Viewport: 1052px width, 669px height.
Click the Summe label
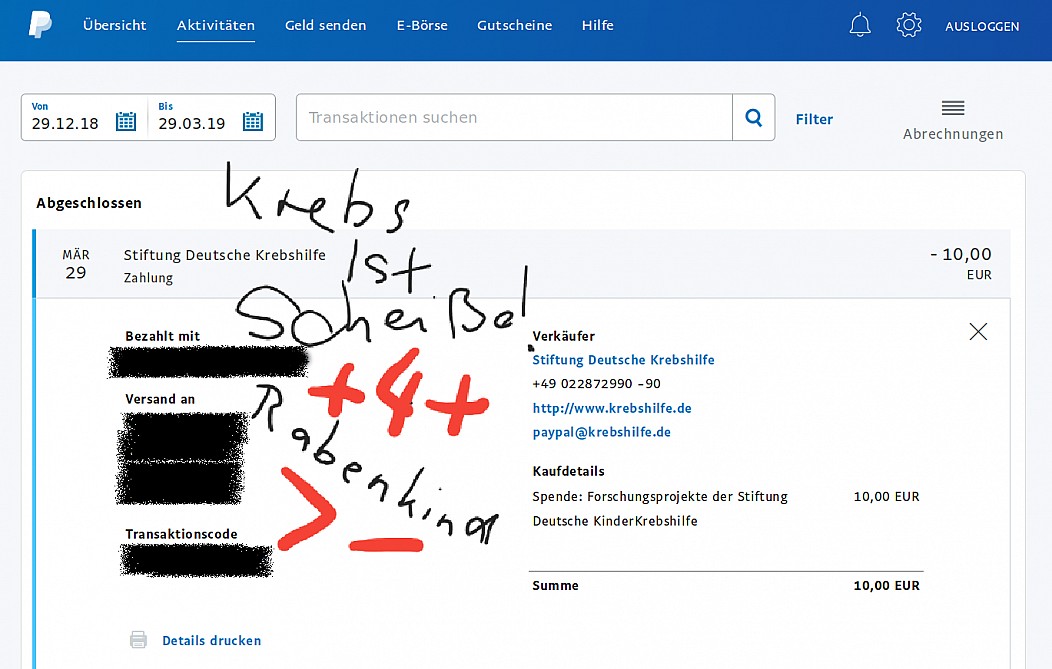click(x=556, y=585)
